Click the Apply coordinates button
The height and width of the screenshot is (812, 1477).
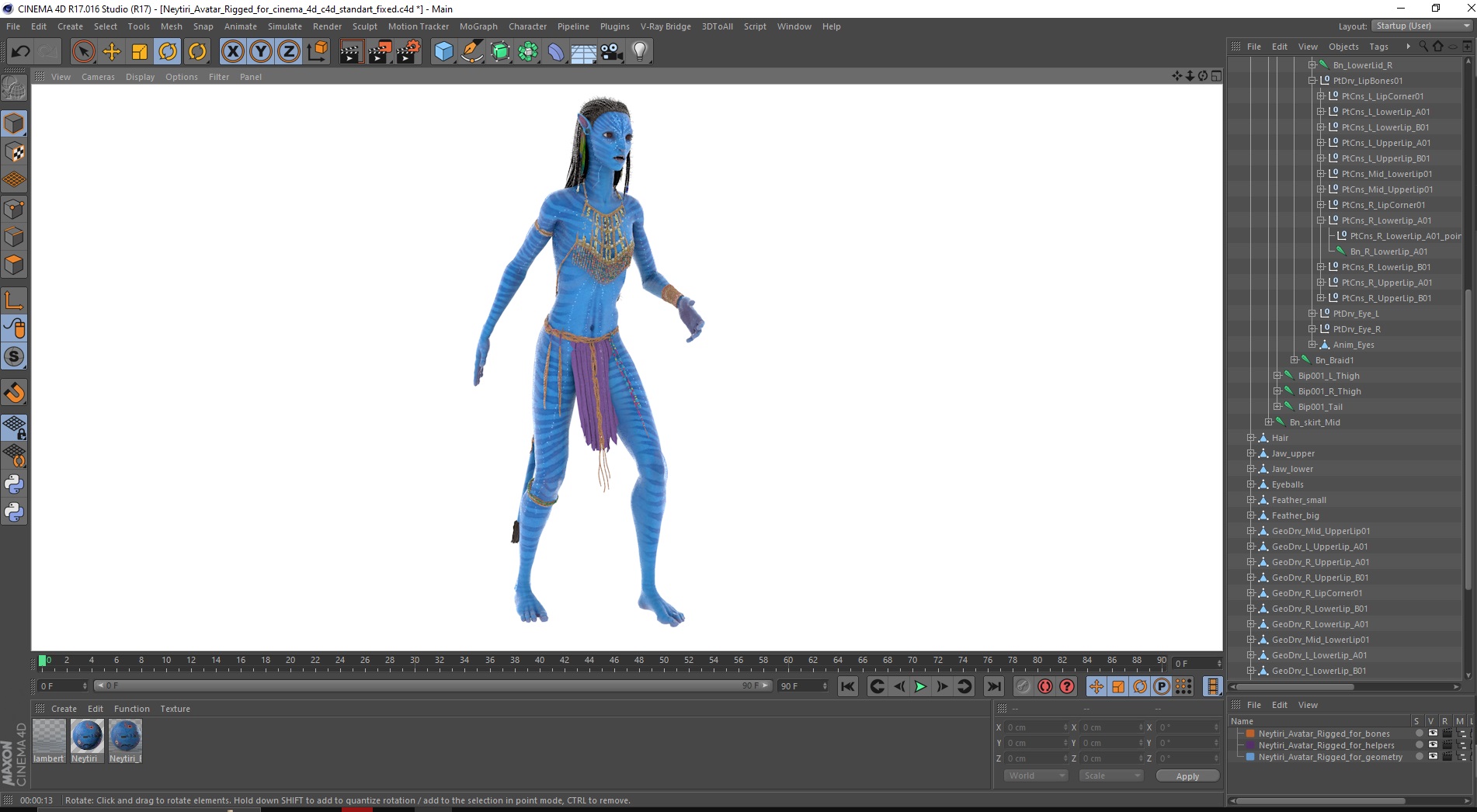pyautogui.click(x=1187, y=776)
